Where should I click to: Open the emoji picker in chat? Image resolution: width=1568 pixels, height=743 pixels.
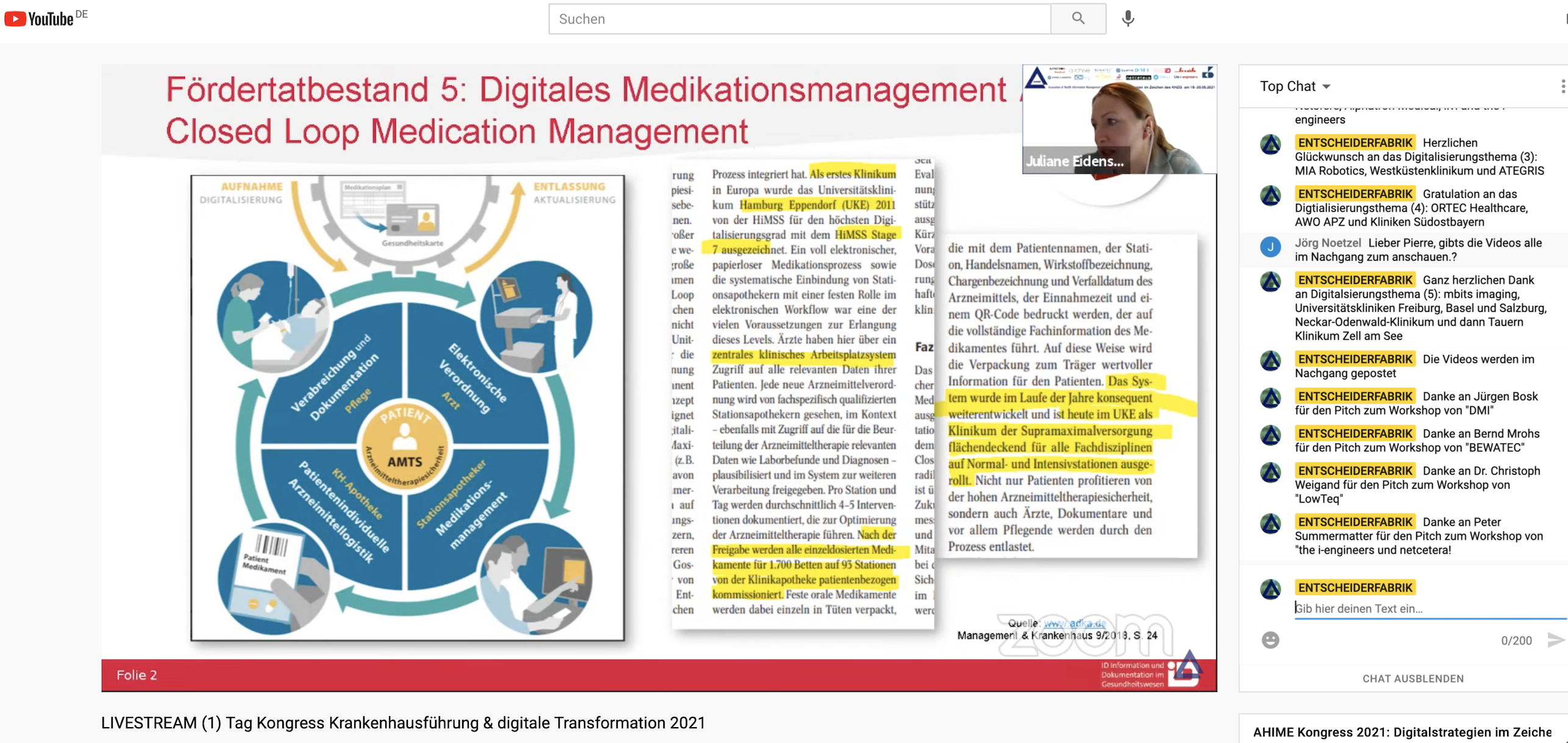click(x=1270, y=640)
